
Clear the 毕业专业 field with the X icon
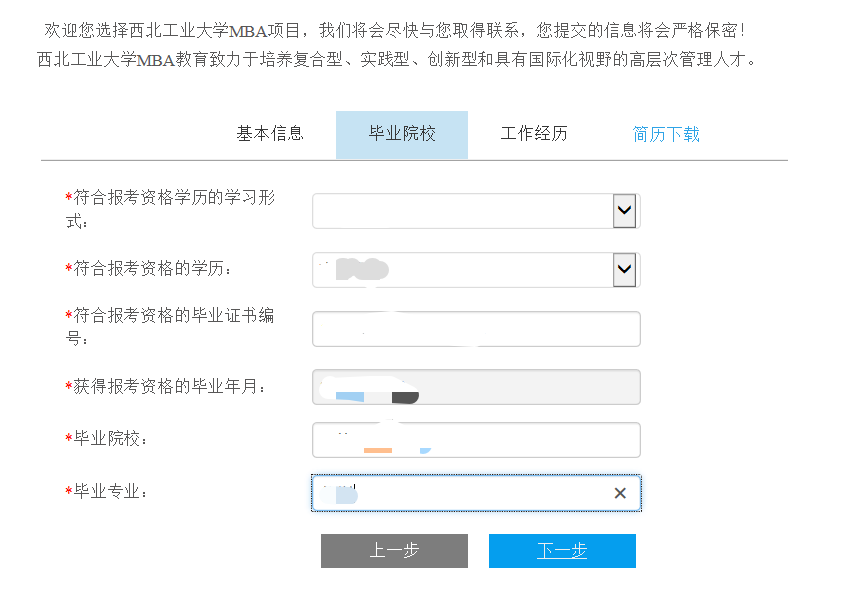(620, 493)
